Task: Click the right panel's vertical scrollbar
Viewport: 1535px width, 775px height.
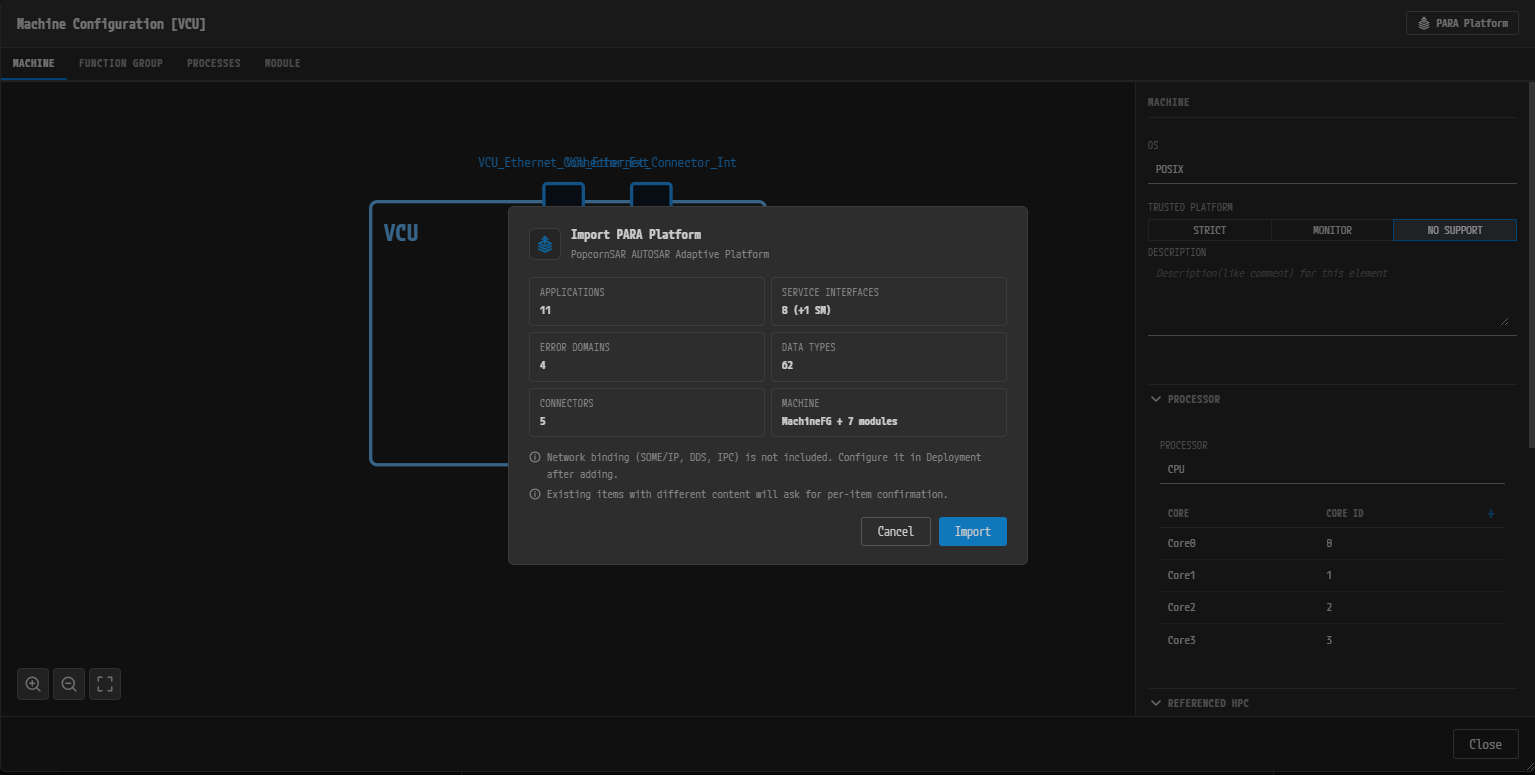Action: click(1531, 264)
